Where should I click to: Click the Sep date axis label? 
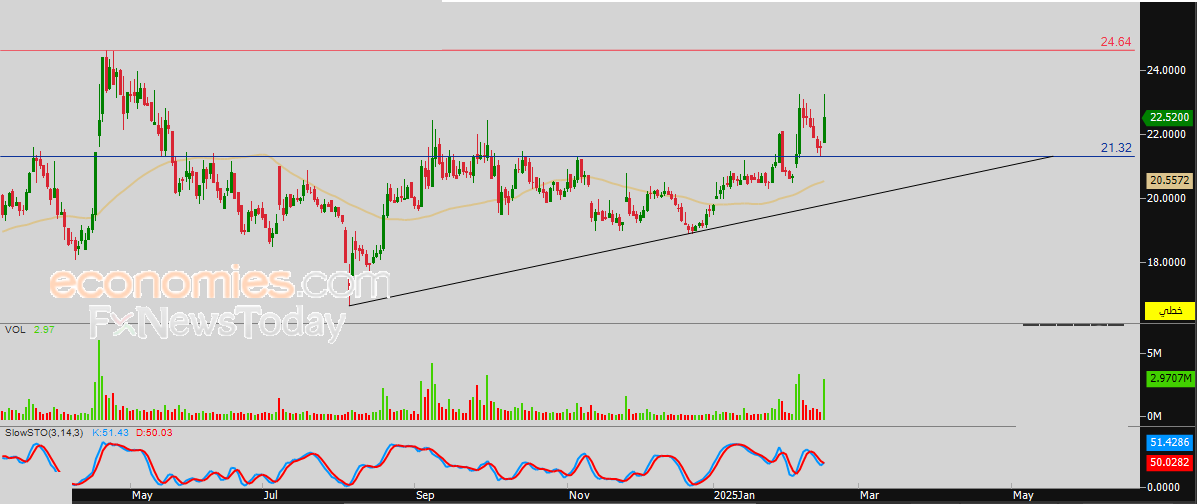(425, 496)
